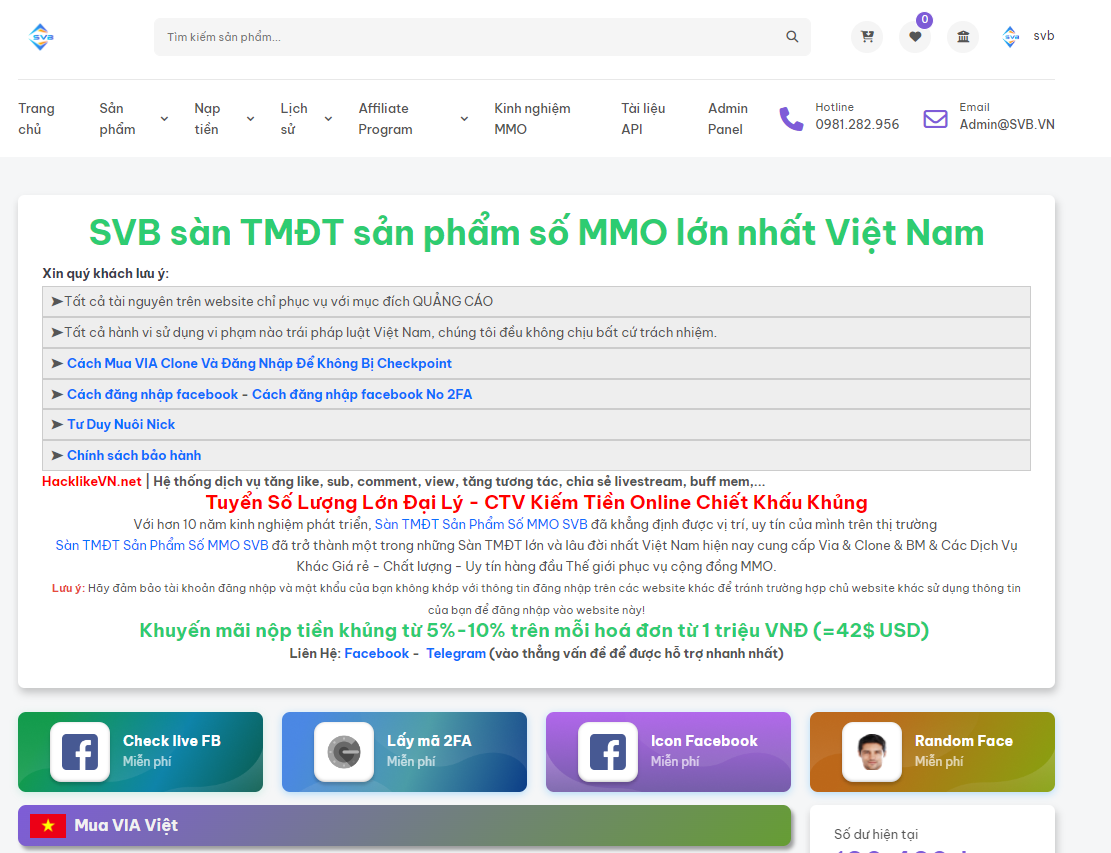Click the red Tuyển Số Lượng Lớn Đại Lý headline
The image size is (1111, 853).
click(x=536, y=502)
